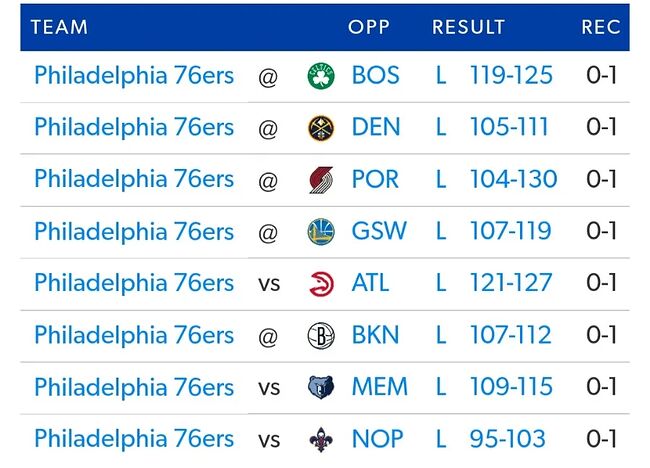
Task: Open the 121-127 result versus Atlanta
Action: (510, 284)
